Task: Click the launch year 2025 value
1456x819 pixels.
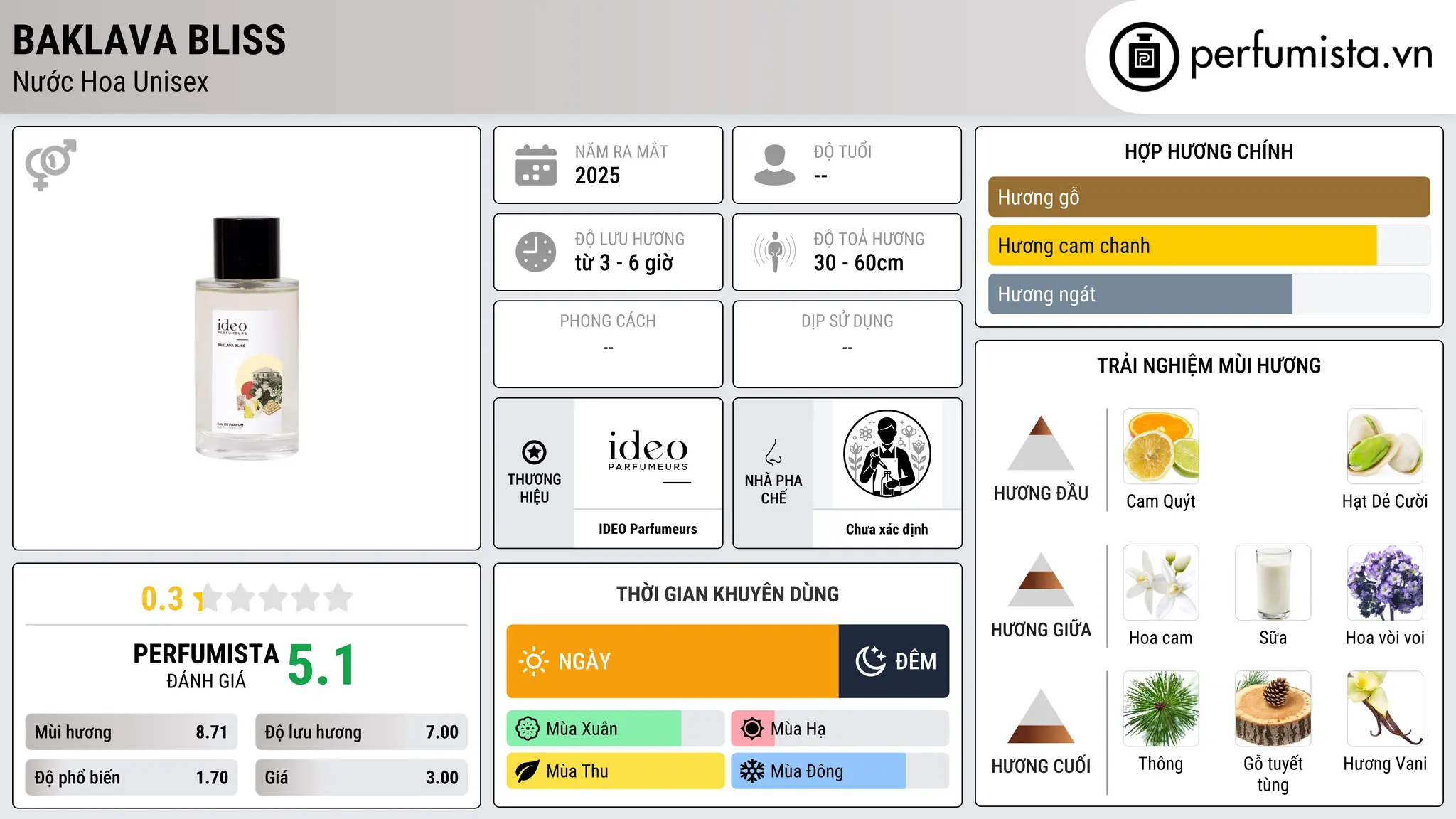Action: pos(597,176)
